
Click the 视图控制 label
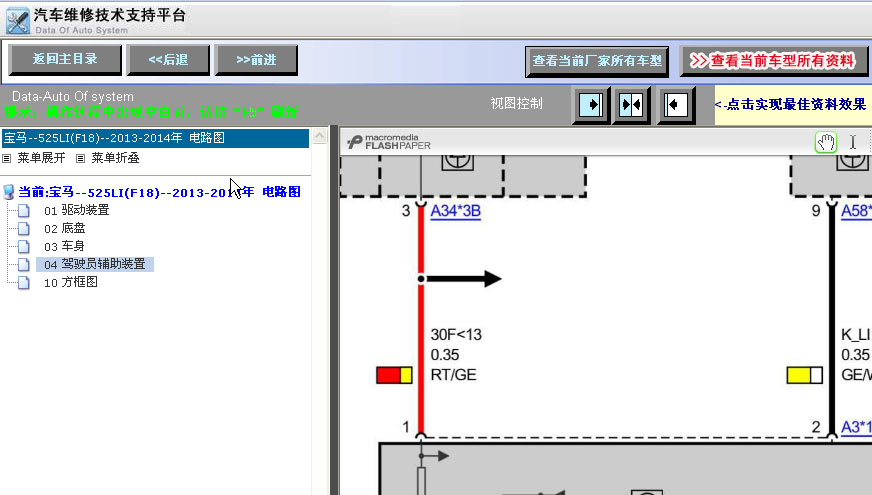coord(516,103)
